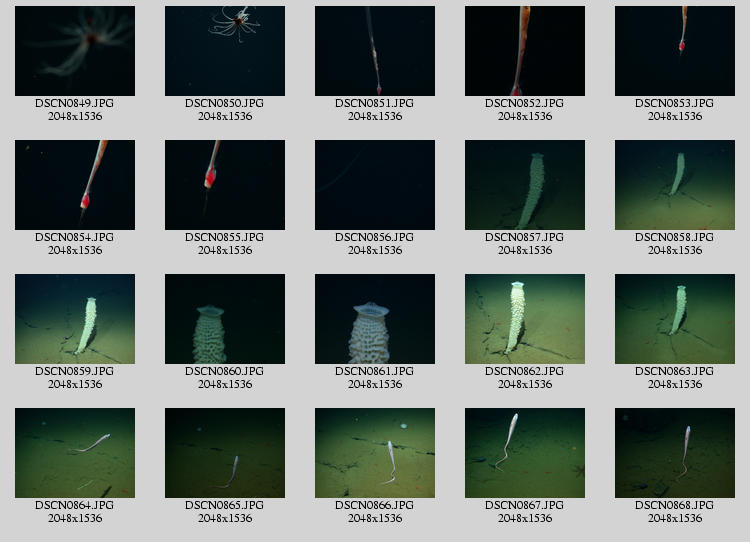Select the DSCN0852.JPG thumbnail
The width and height of the screenshot is (750, 542).
(x=525, y=51)
